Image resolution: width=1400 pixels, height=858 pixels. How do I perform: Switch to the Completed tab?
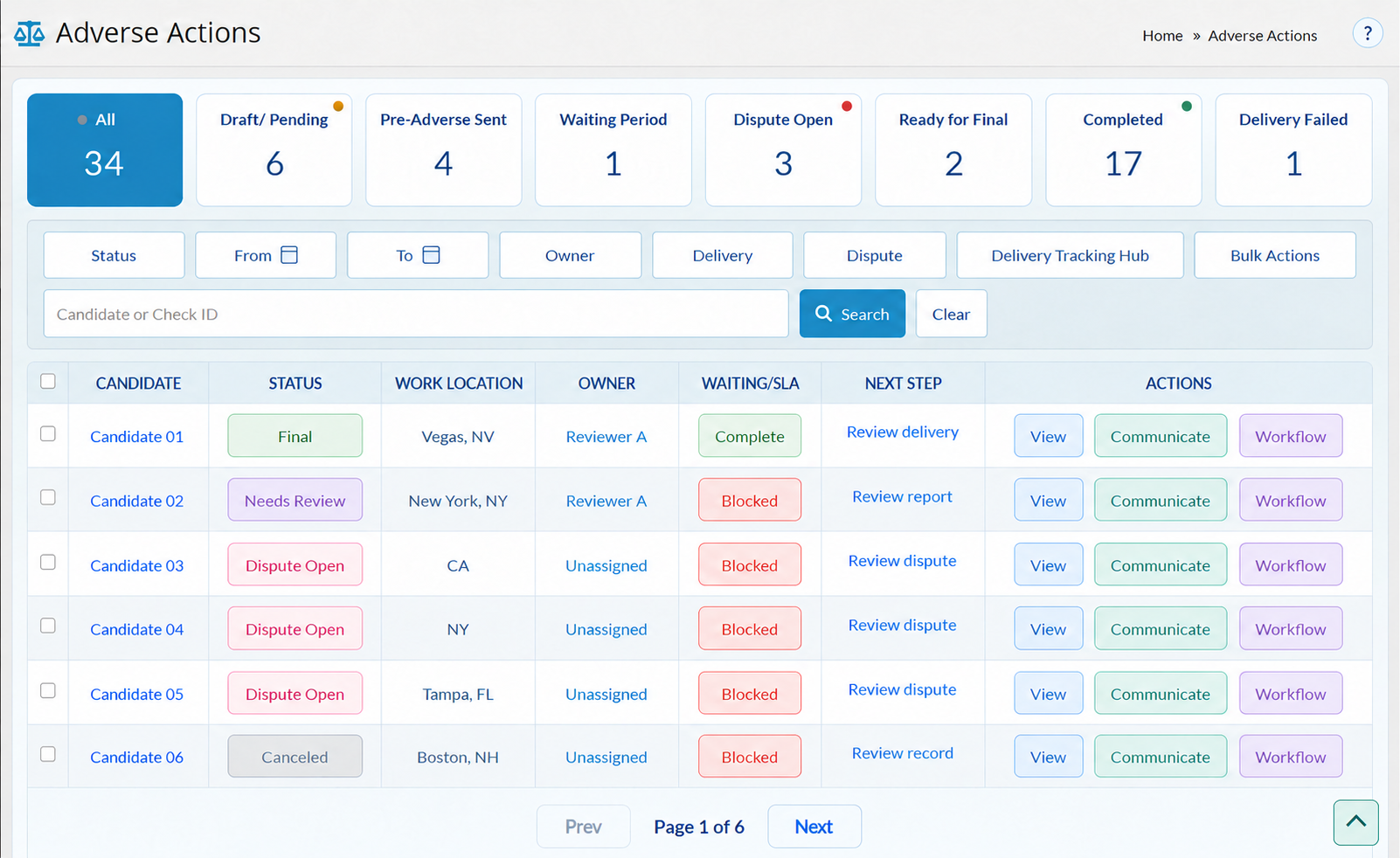pyautogui.click(x=1124, y=149)
